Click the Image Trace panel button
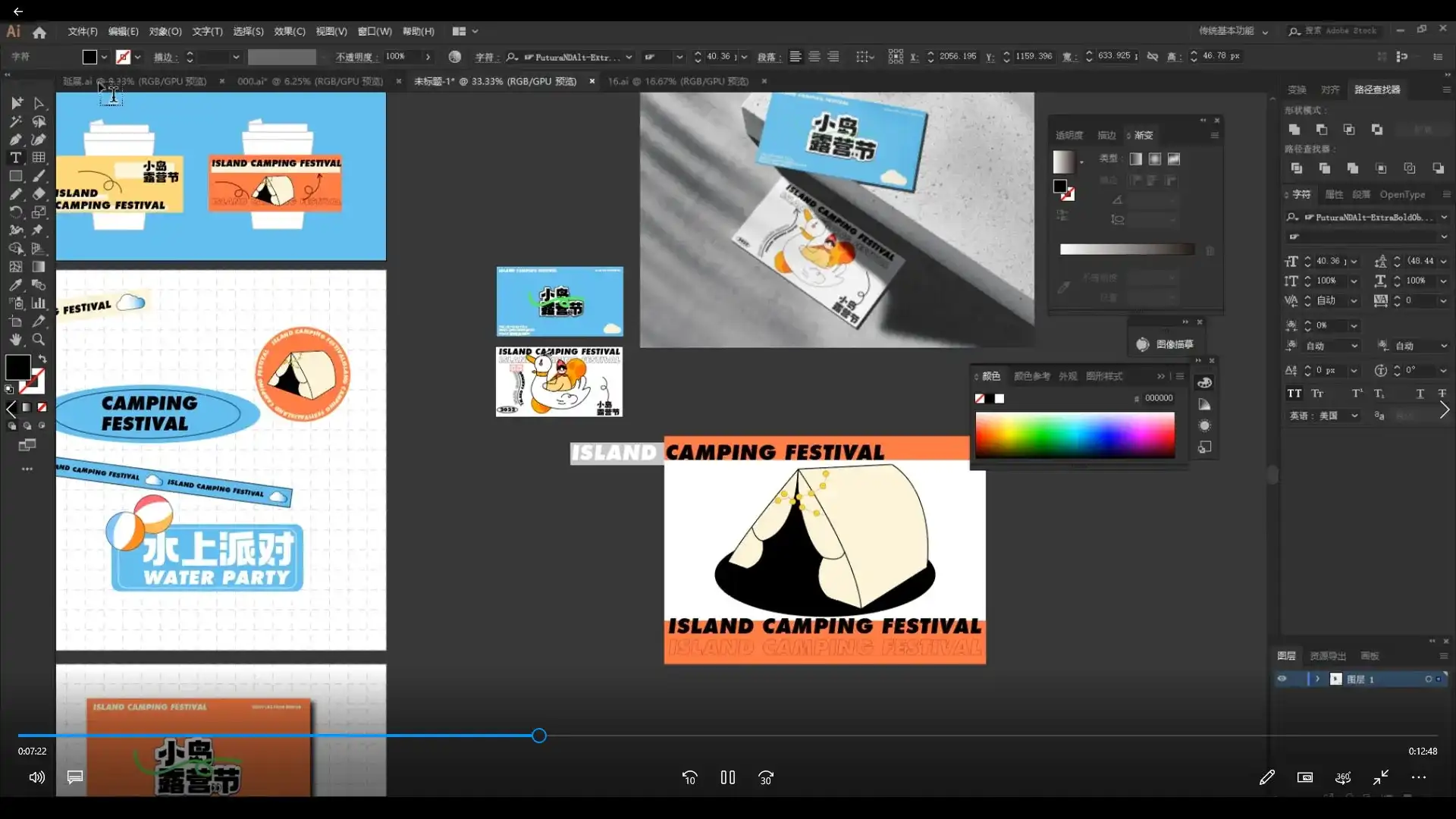 1166,344
